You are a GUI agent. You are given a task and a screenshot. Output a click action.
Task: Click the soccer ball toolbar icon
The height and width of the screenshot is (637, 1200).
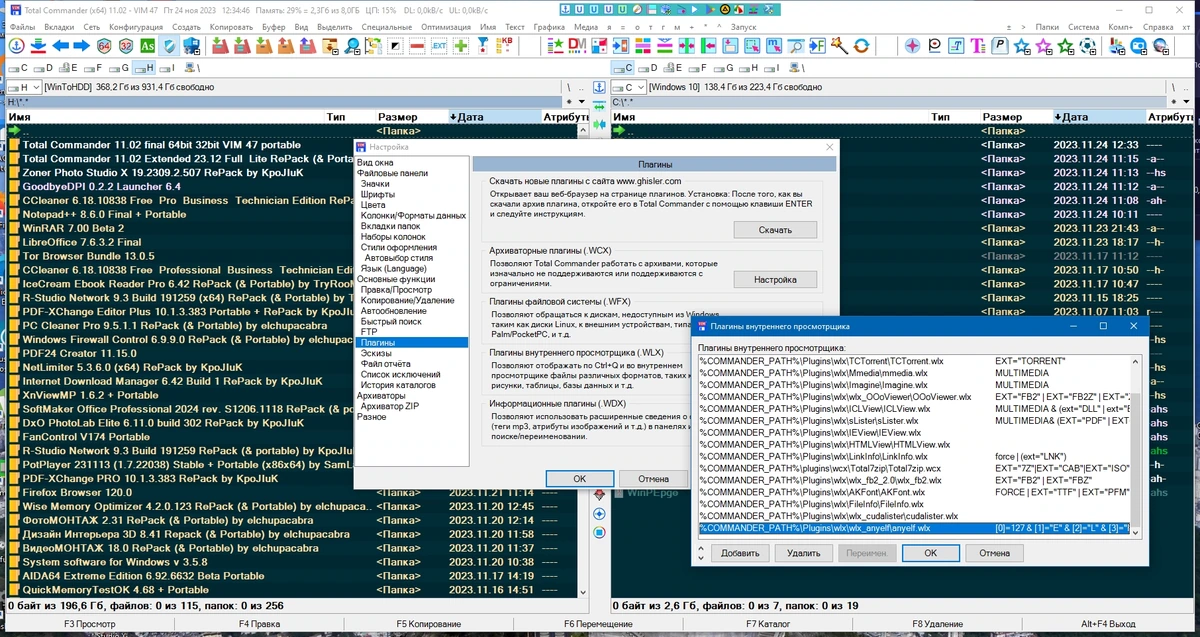coord(1087,46)
